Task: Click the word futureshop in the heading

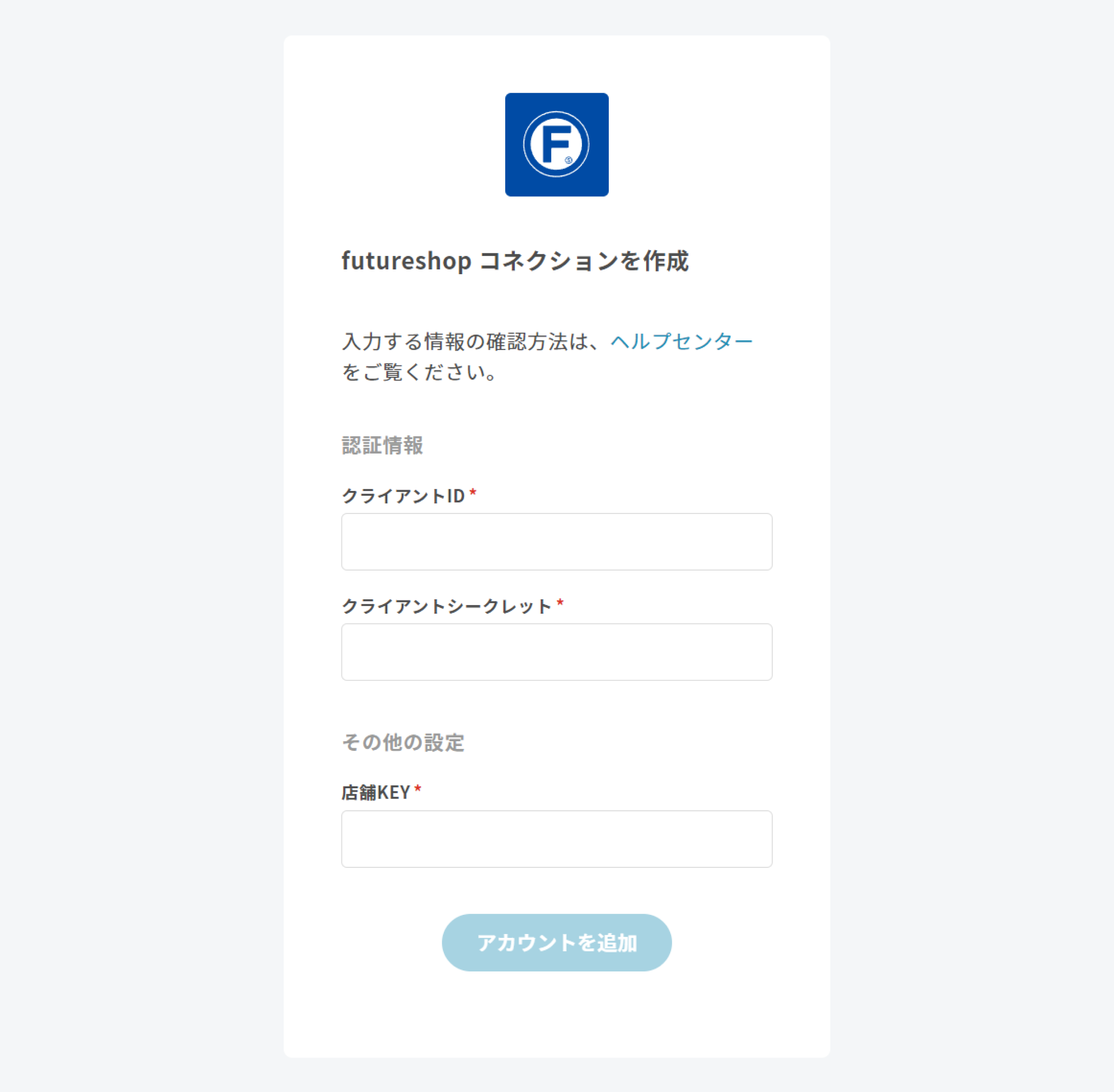Action: 406,261
